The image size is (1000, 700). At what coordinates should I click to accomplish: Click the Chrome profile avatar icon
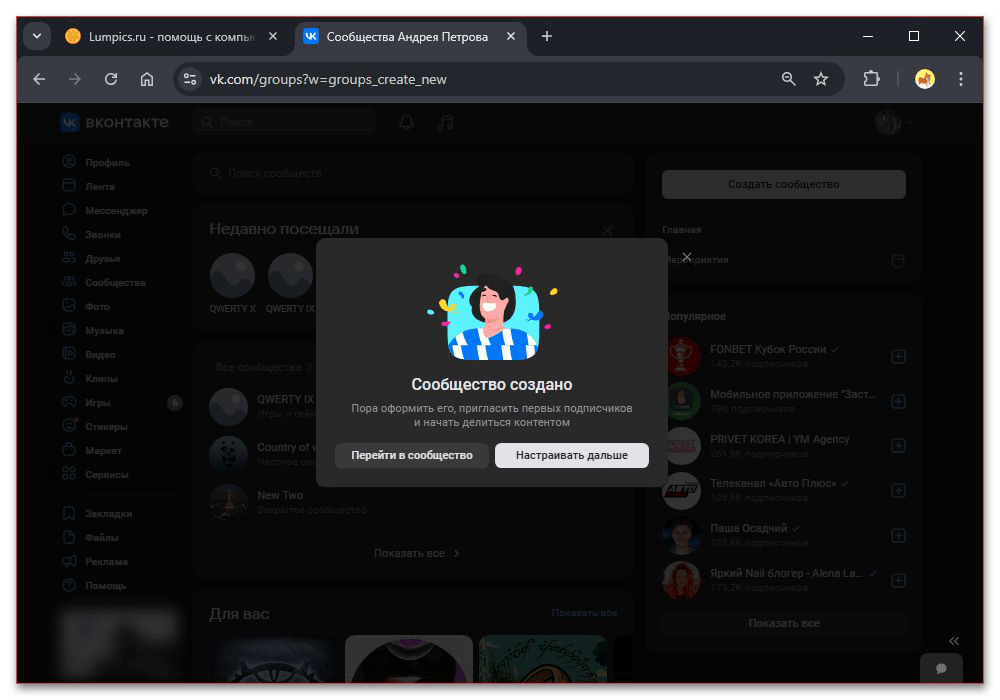tap(925, 79)
